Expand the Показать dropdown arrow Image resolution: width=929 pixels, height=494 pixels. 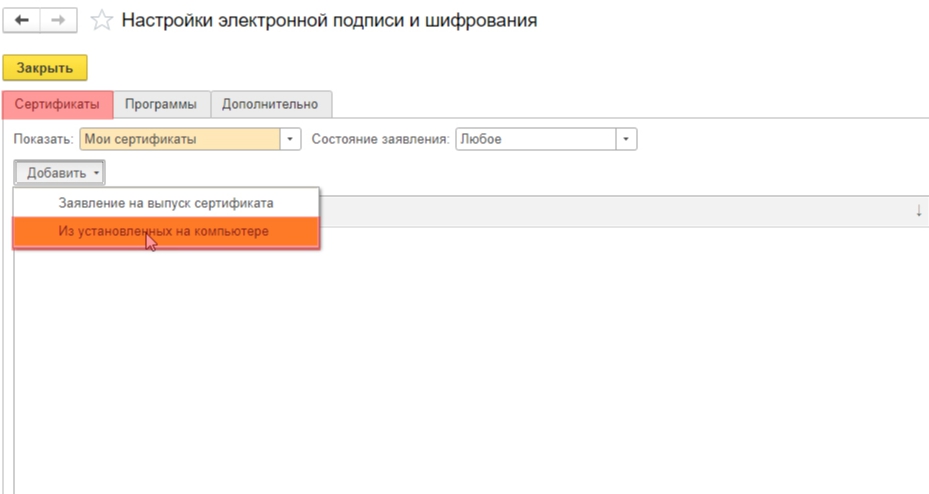point(290,139)
